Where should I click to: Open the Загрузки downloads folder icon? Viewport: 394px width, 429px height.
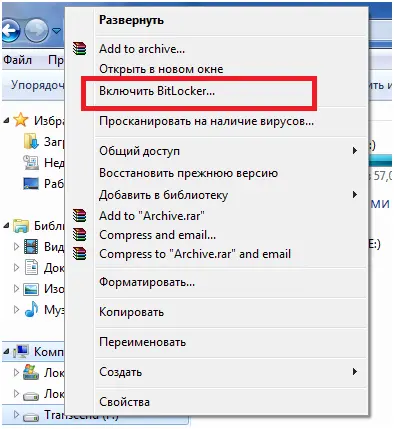coord(31,141)
